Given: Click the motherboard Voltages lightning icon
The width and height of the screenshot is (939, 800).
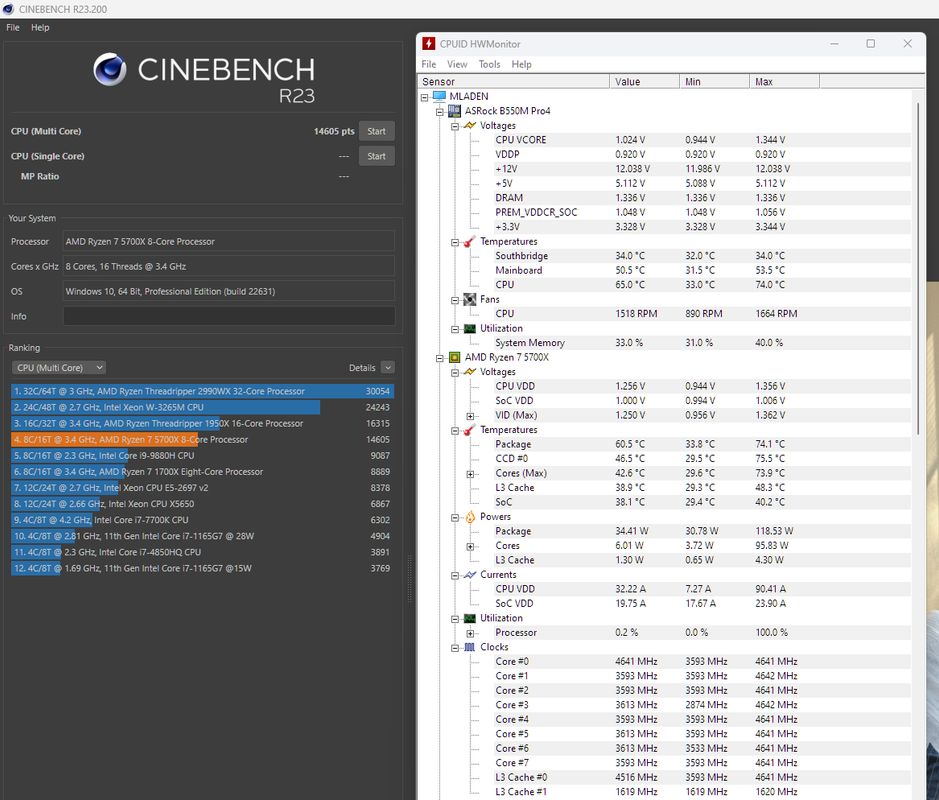Looking at the screenshot, I should [470, 126].
